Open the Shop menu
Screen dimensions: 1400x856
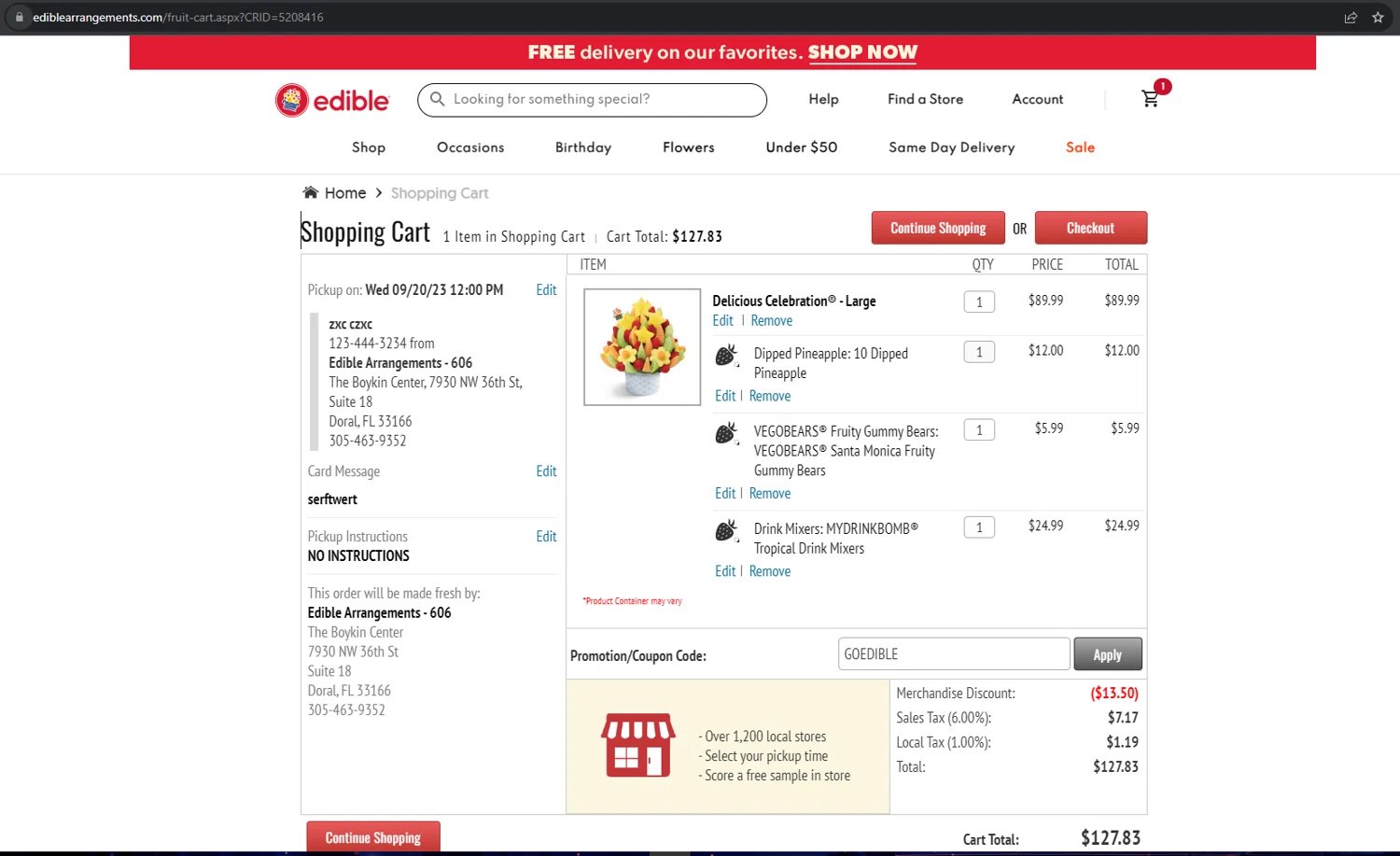(369, 147)
